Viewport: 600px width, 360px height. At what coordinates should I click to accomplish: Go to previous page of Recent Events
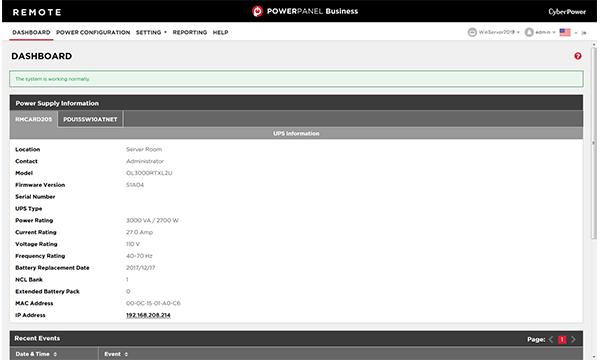[551, 339]
